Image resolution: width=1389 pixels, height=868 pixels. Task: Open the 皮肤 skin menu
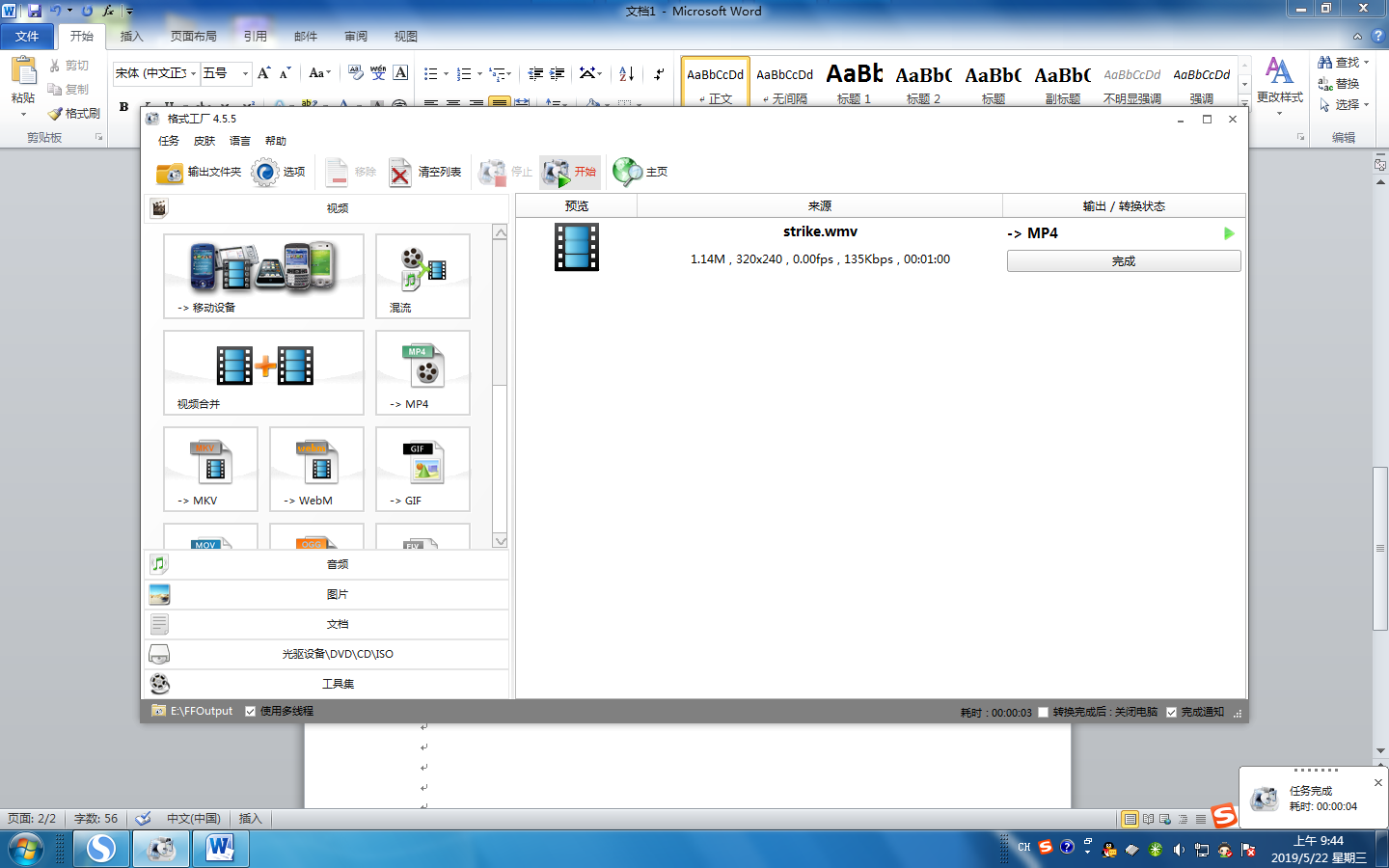pyautogui.click(x=204, y=141)
